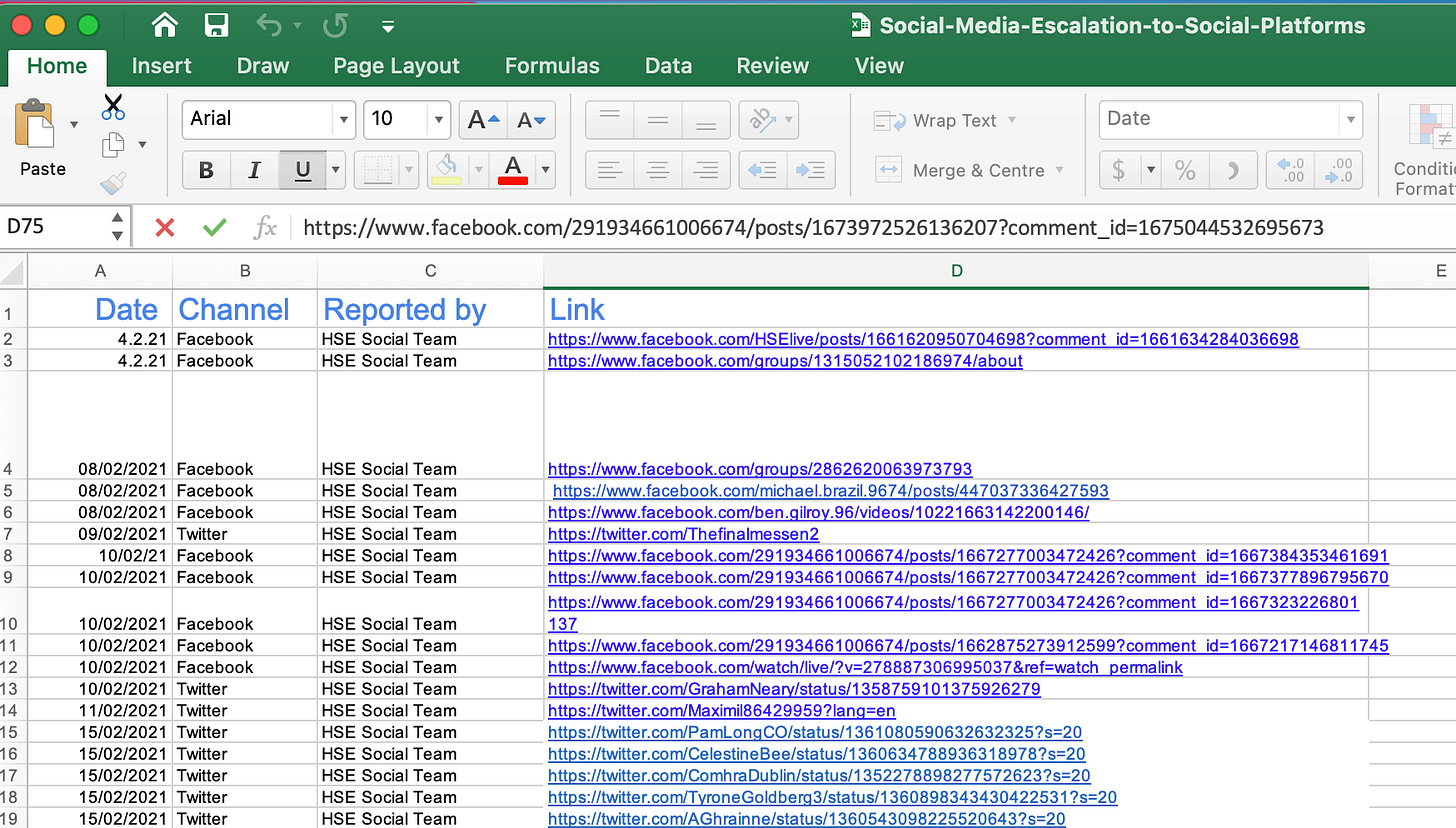This screenshot has width=1456, height=828.
Task: Toggle Italic formatting
Action: [255, 170]
